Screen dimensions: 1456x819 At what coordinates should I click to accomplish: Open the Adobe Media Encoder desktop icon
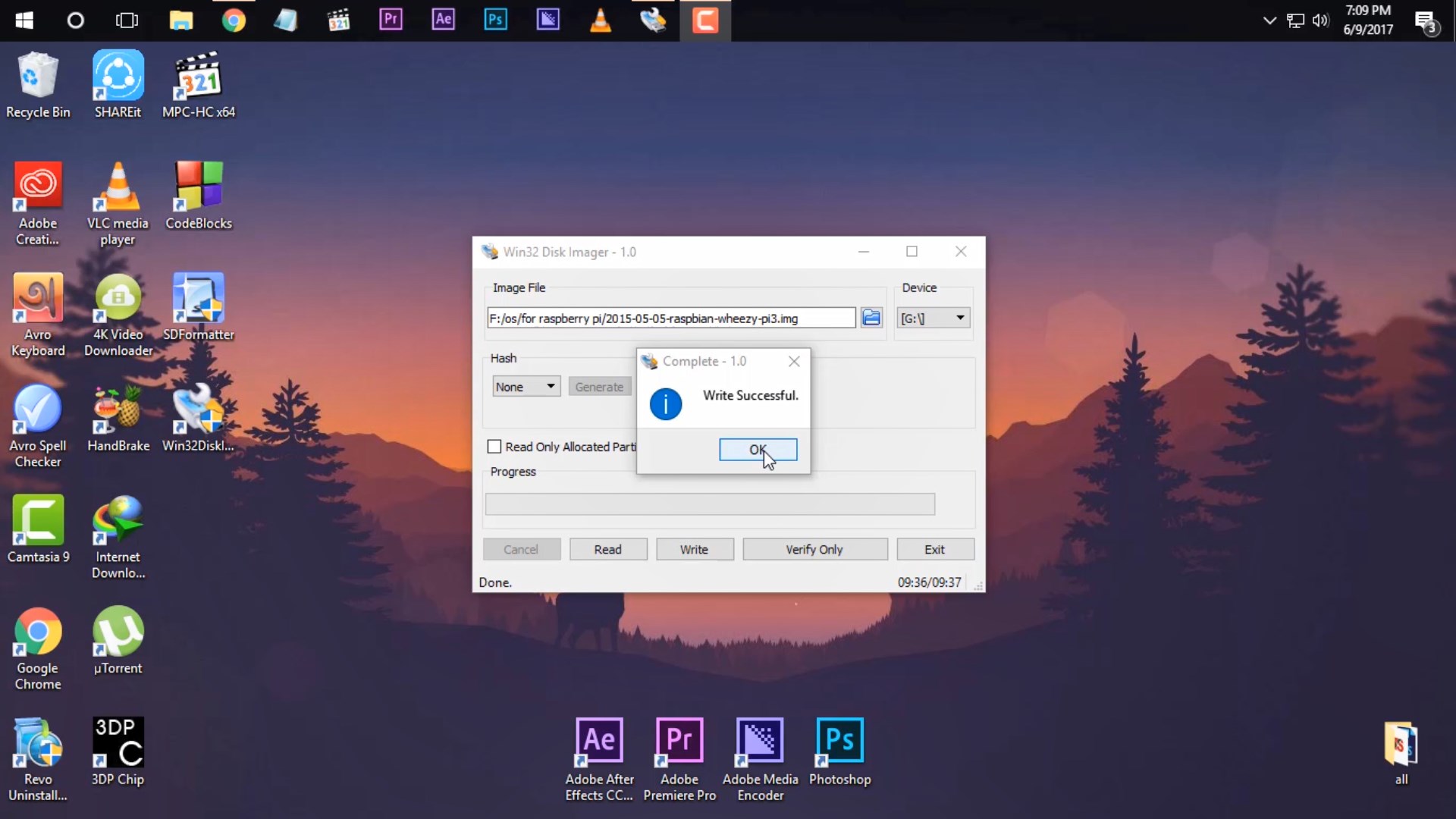coord(760,759)
